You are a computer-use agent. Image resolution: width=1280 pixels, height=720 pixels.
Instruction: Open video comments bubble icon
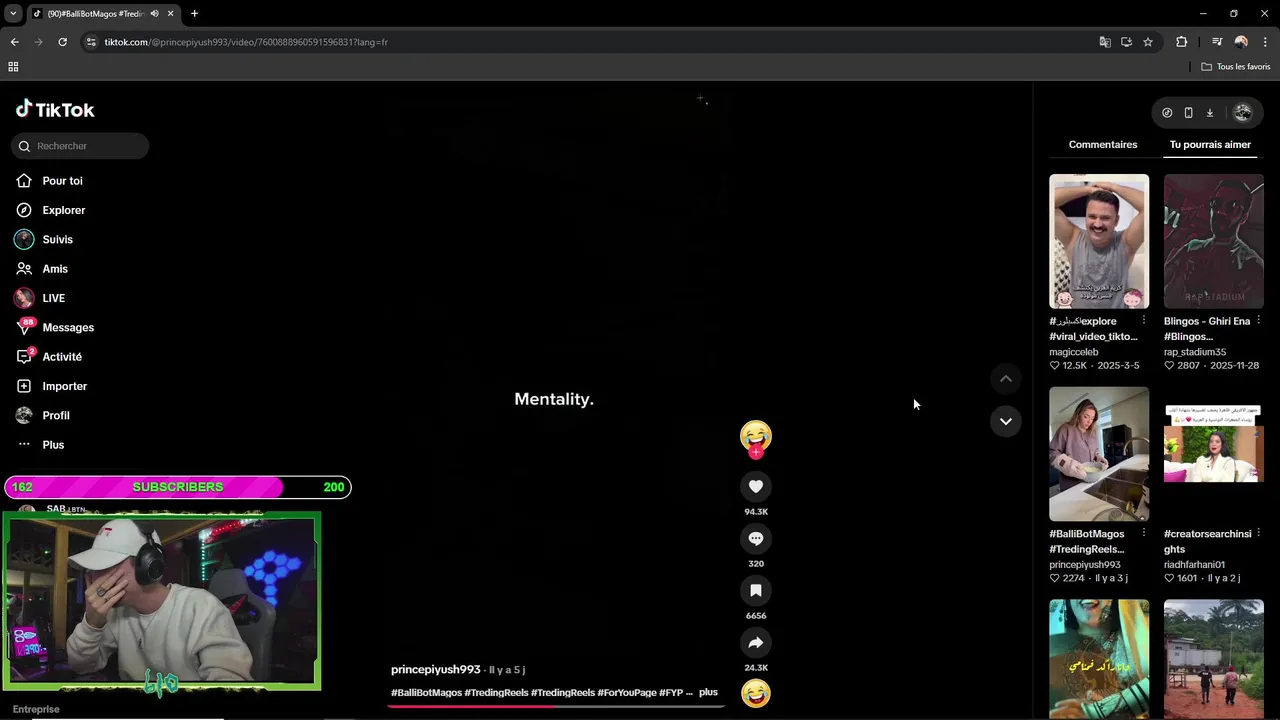(756, 539)
